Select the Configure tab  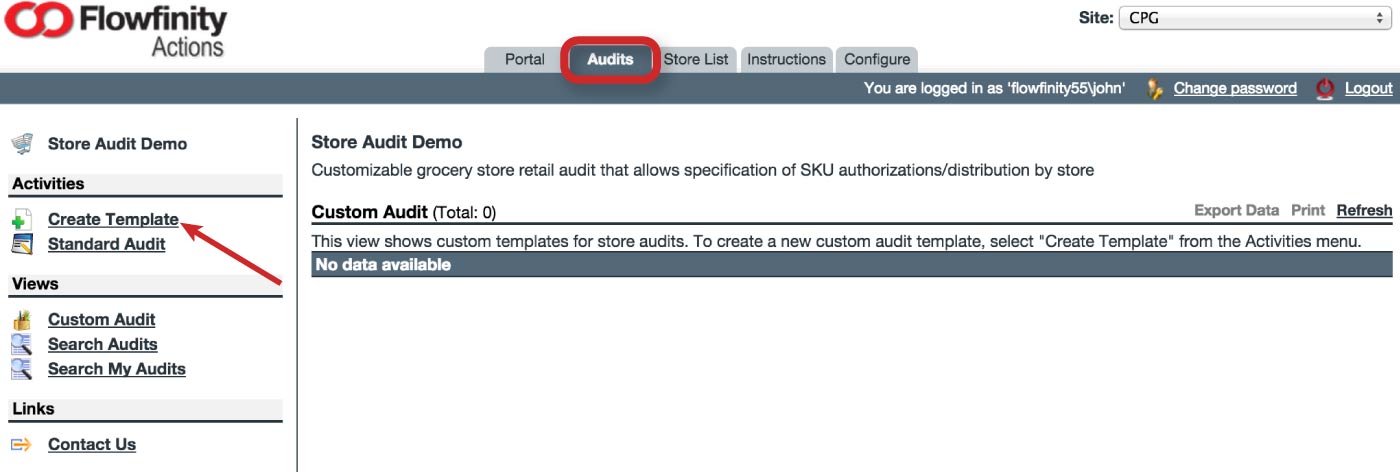click(877, 59)
